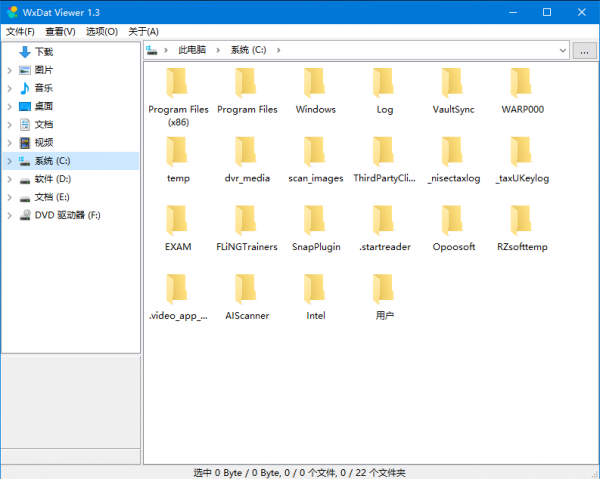This screenshot has height=479, width=600.
Task: Click the .video_app_... folder icon
Action: click(x=177, y=289)
